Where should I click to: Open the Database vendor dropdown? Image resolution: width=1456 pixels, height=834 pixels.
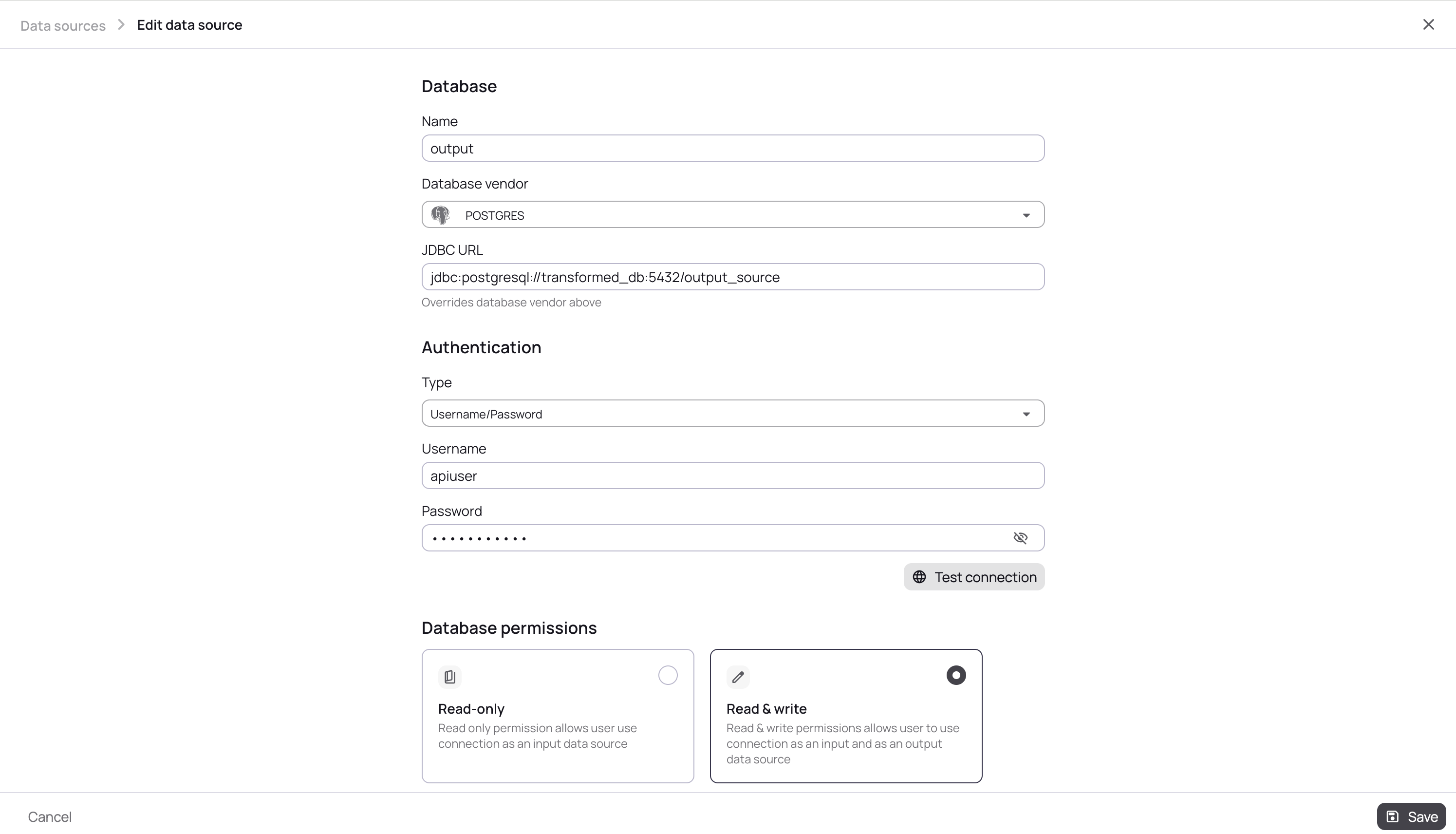pyautogui.click(x=1026, y=215)
